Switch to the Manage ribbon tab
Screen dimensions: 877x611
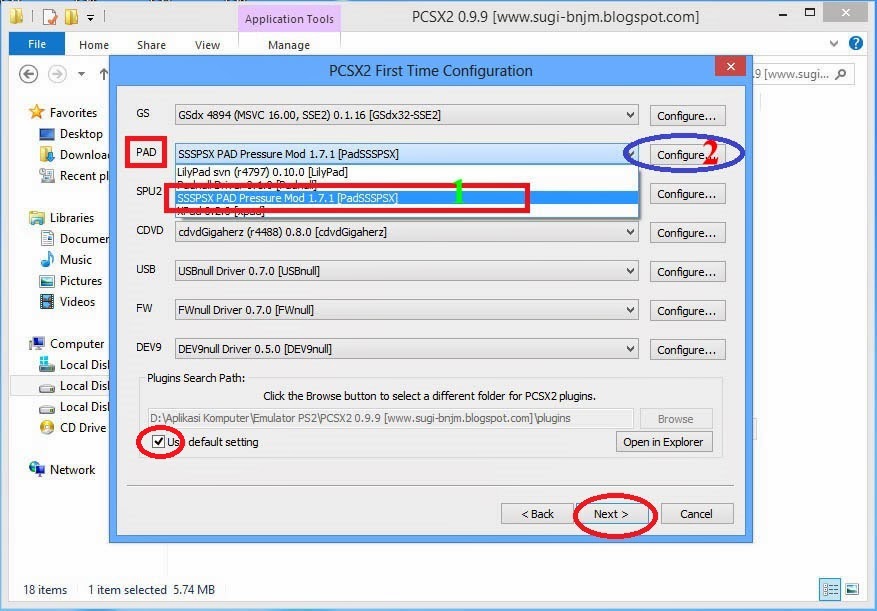point(289,45)
